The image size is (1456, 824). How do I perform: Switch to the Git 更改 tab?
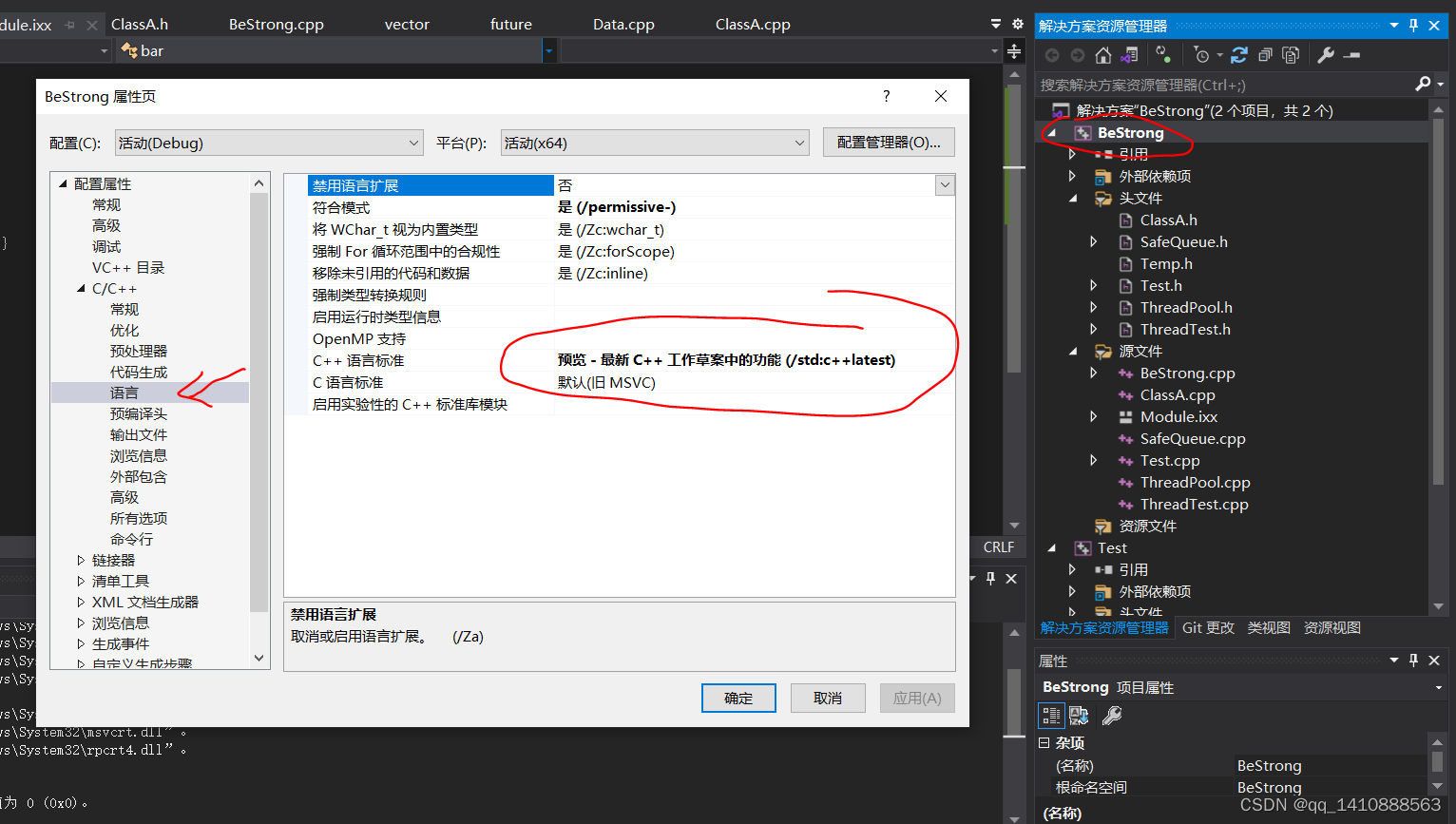tap(1208, 627)
